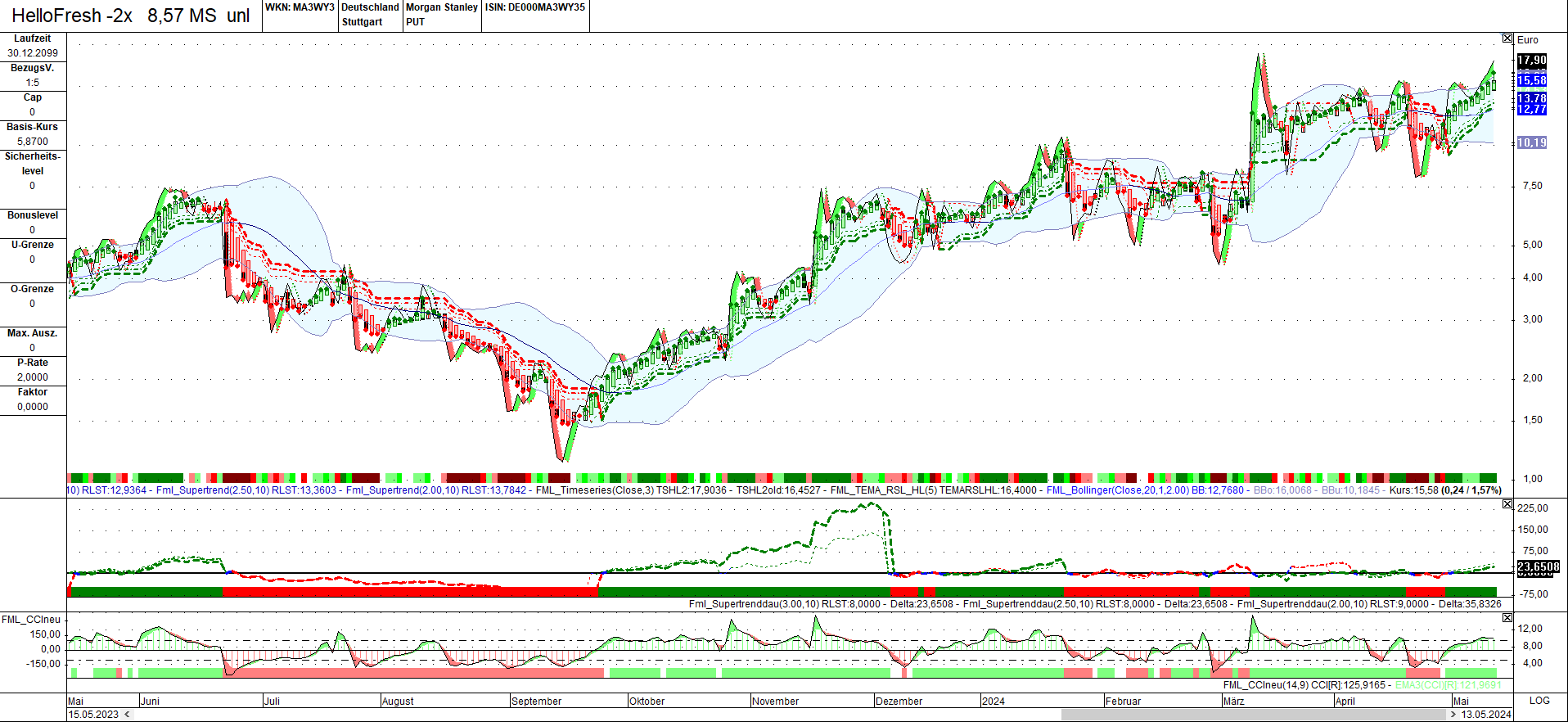Close the main price chart panel

(x=1507, y=38)
